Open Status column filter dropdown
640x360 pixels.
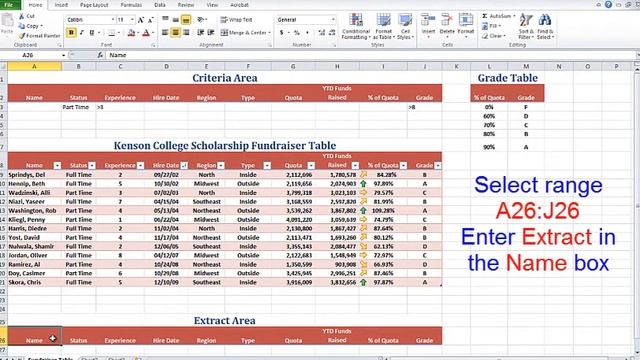coord(92,165)
